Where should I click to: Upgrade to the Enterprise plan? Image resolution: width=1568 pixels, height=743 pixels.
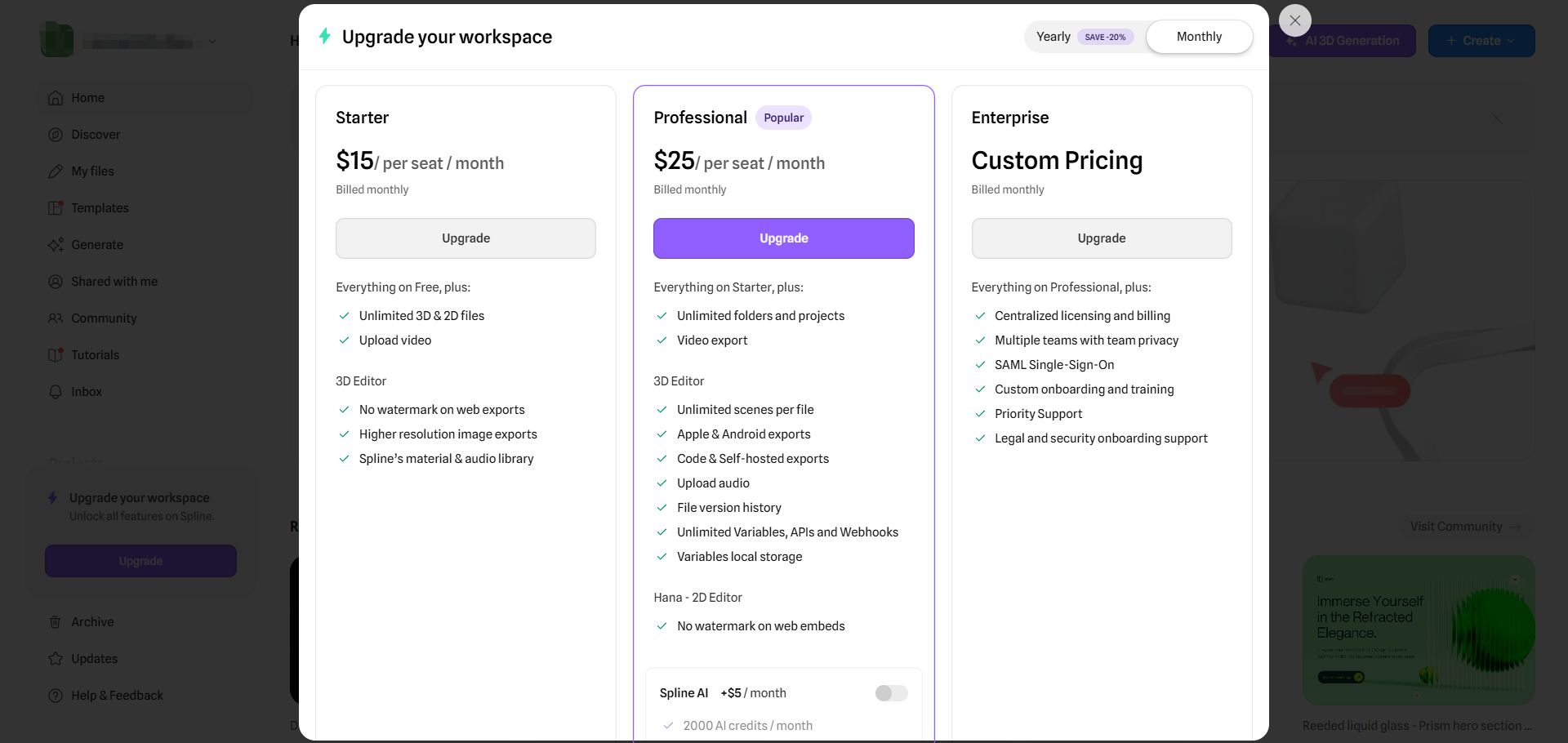pos(1102,238)
